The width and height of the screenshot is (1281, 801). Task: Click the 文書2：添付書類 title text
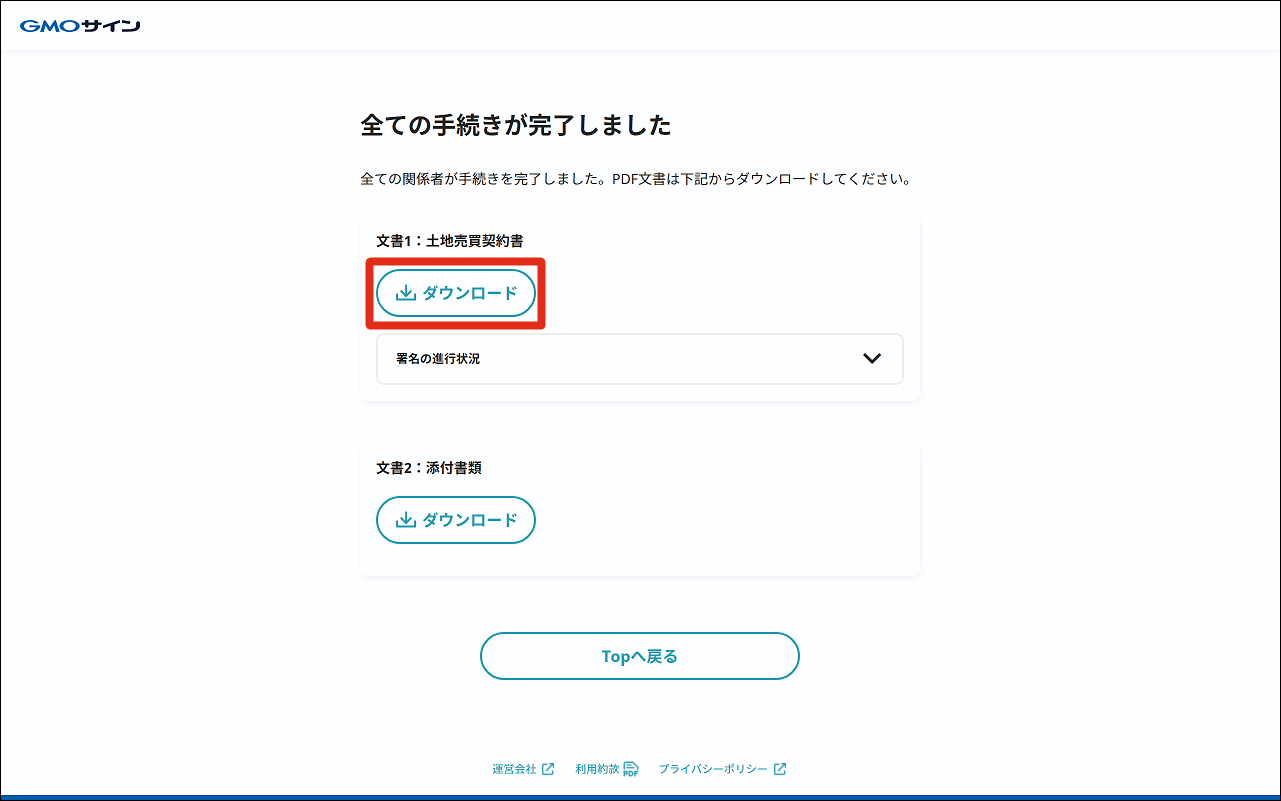coord(429,468)
